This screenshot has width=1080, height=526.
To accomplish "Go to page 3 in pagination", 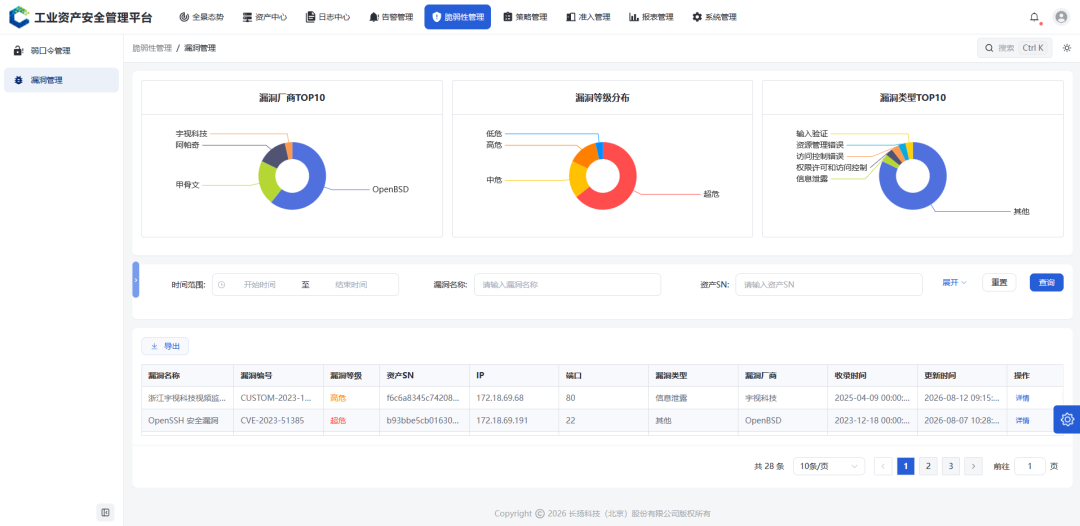I will point(951,466).
